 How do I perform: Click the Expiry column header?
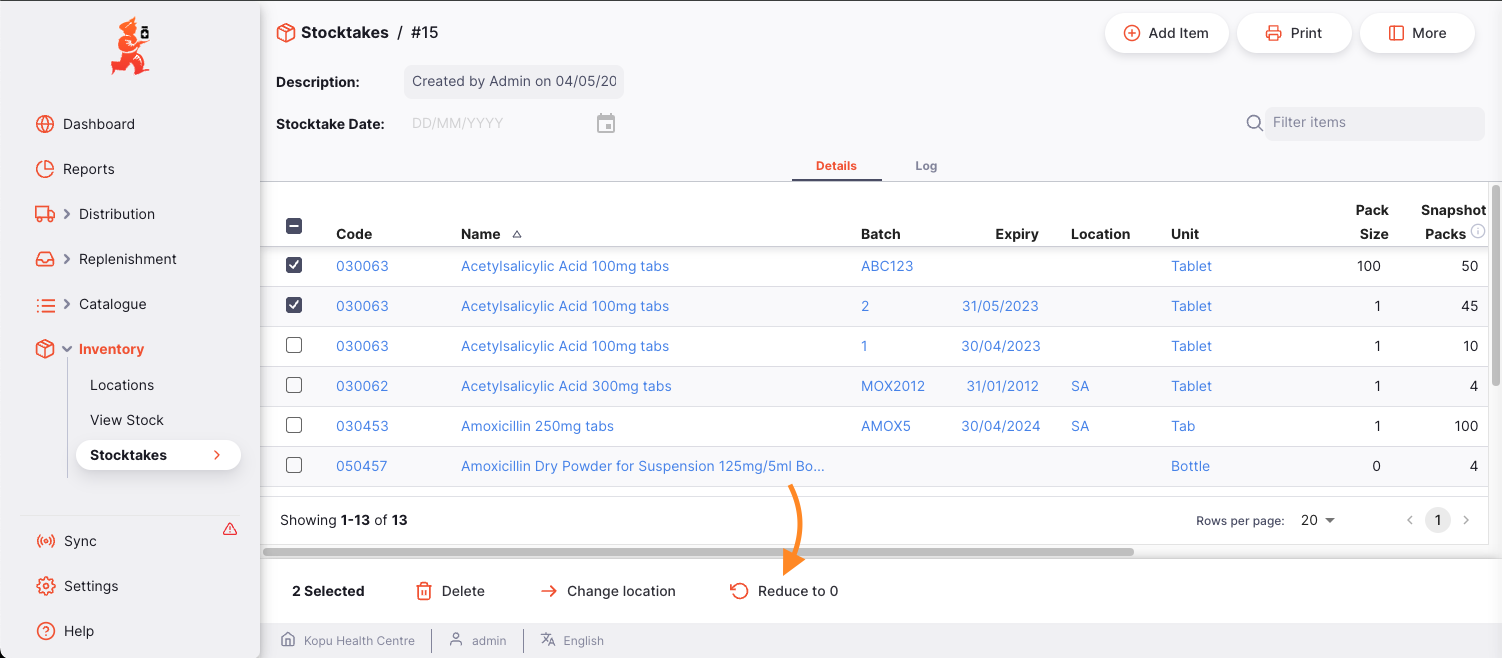[1017, 234]
